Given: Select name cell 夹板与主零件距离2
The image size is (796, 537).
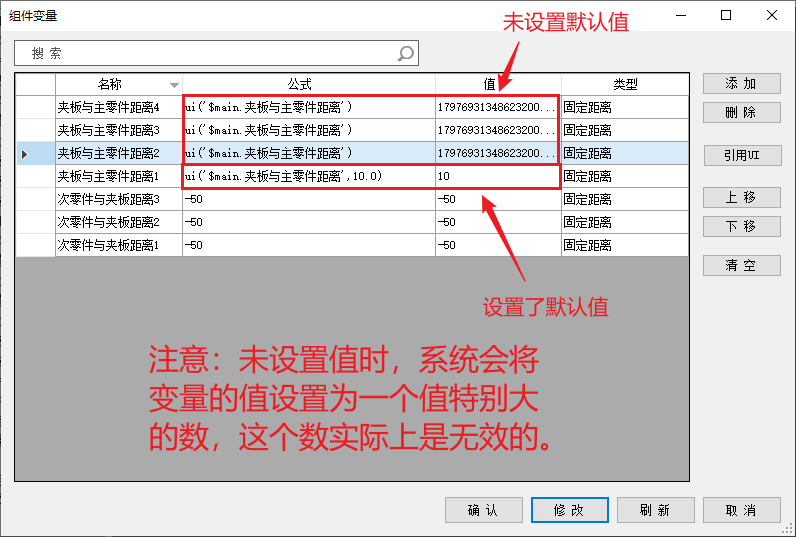Looking at the screenshot, I should (119, 153).
